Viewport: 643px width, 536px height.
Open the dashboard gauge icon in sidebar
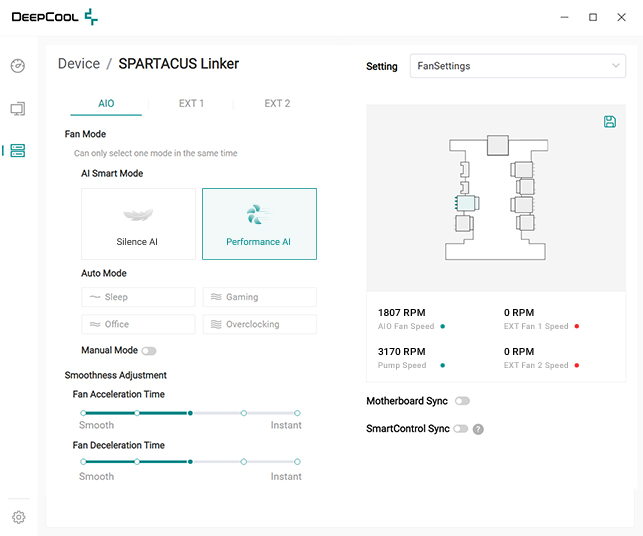(x=18, y=66)
